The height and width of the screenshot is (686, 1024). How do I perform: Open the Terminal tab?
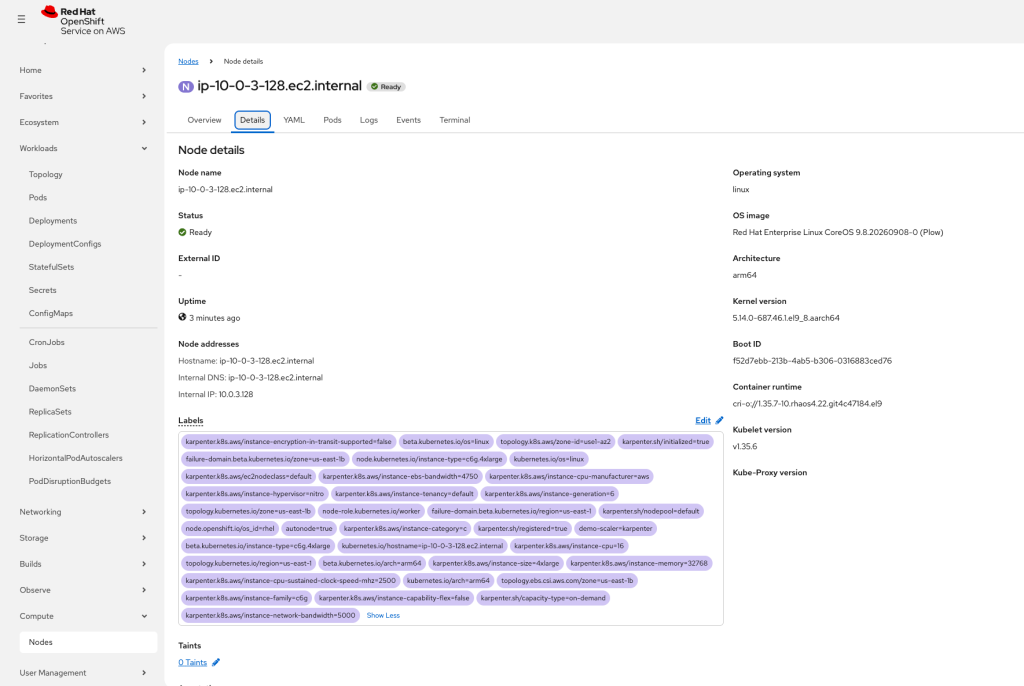[x=455, y=120]
